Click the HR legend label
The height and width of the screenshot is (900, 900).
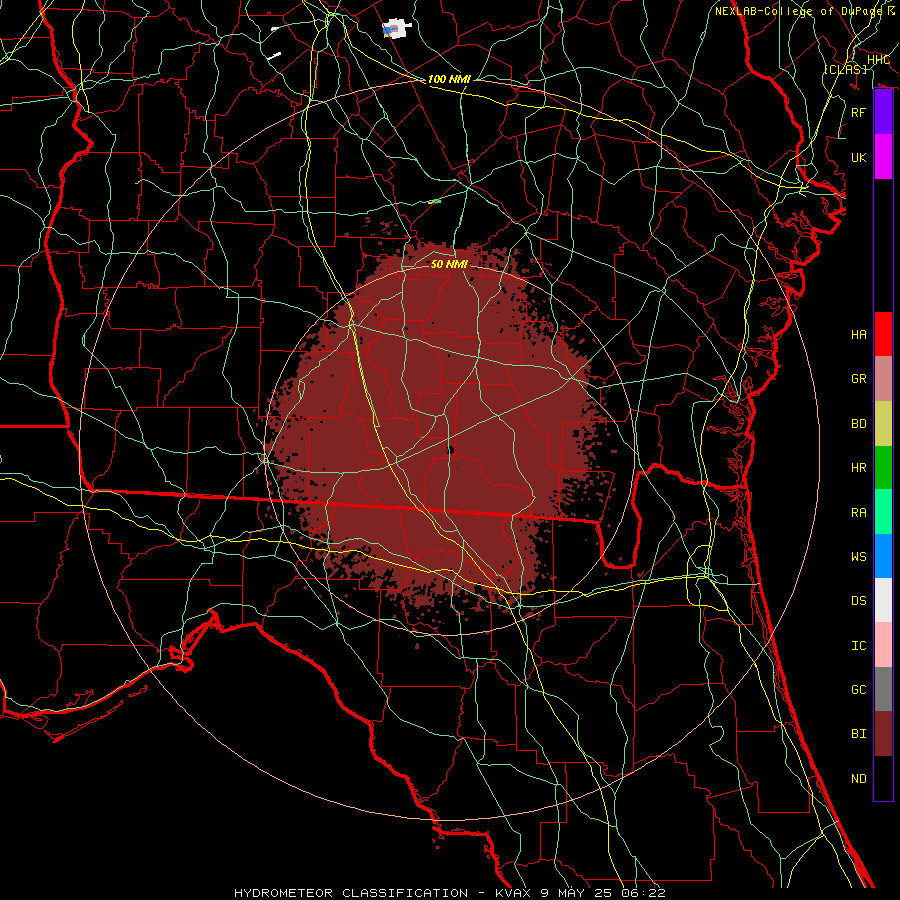(858, 467)
